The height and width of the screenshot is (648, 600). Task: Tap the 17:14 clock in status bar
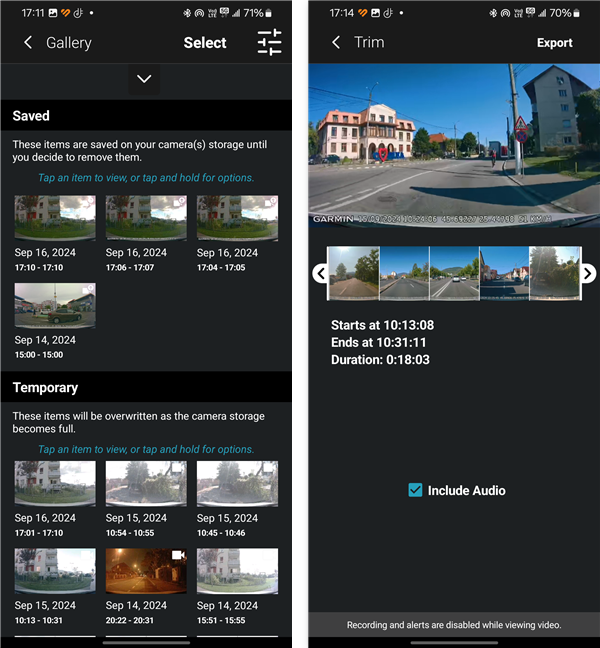pos(341,13)
